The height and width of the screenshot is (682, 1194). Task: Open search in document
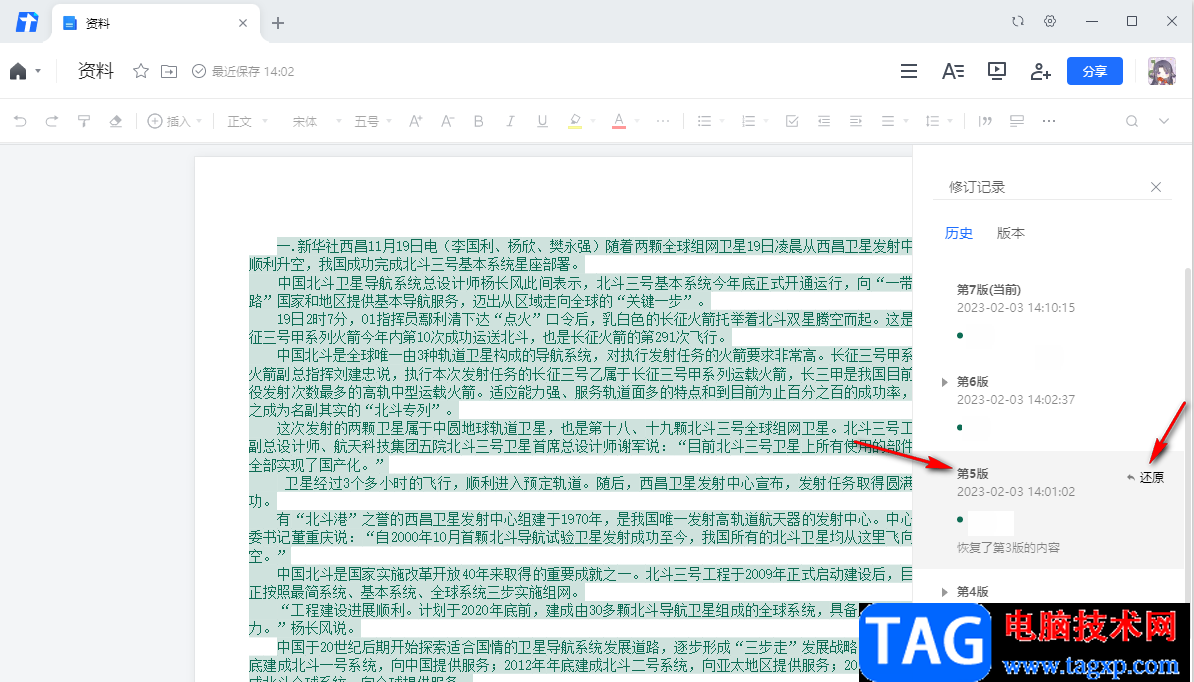click(x=1132, y=121)
